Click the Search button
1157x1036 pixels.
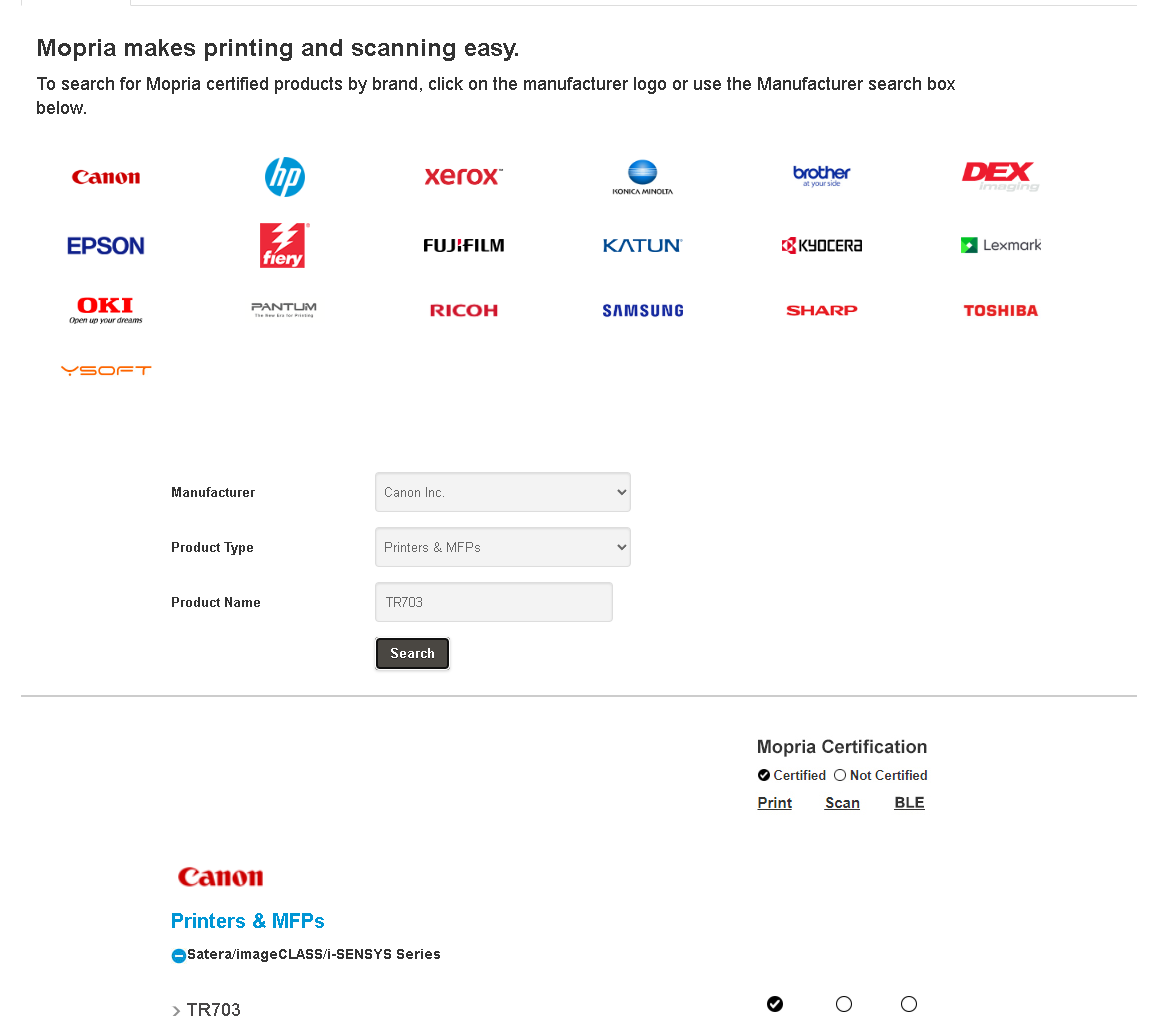click(x=412, y=654)
